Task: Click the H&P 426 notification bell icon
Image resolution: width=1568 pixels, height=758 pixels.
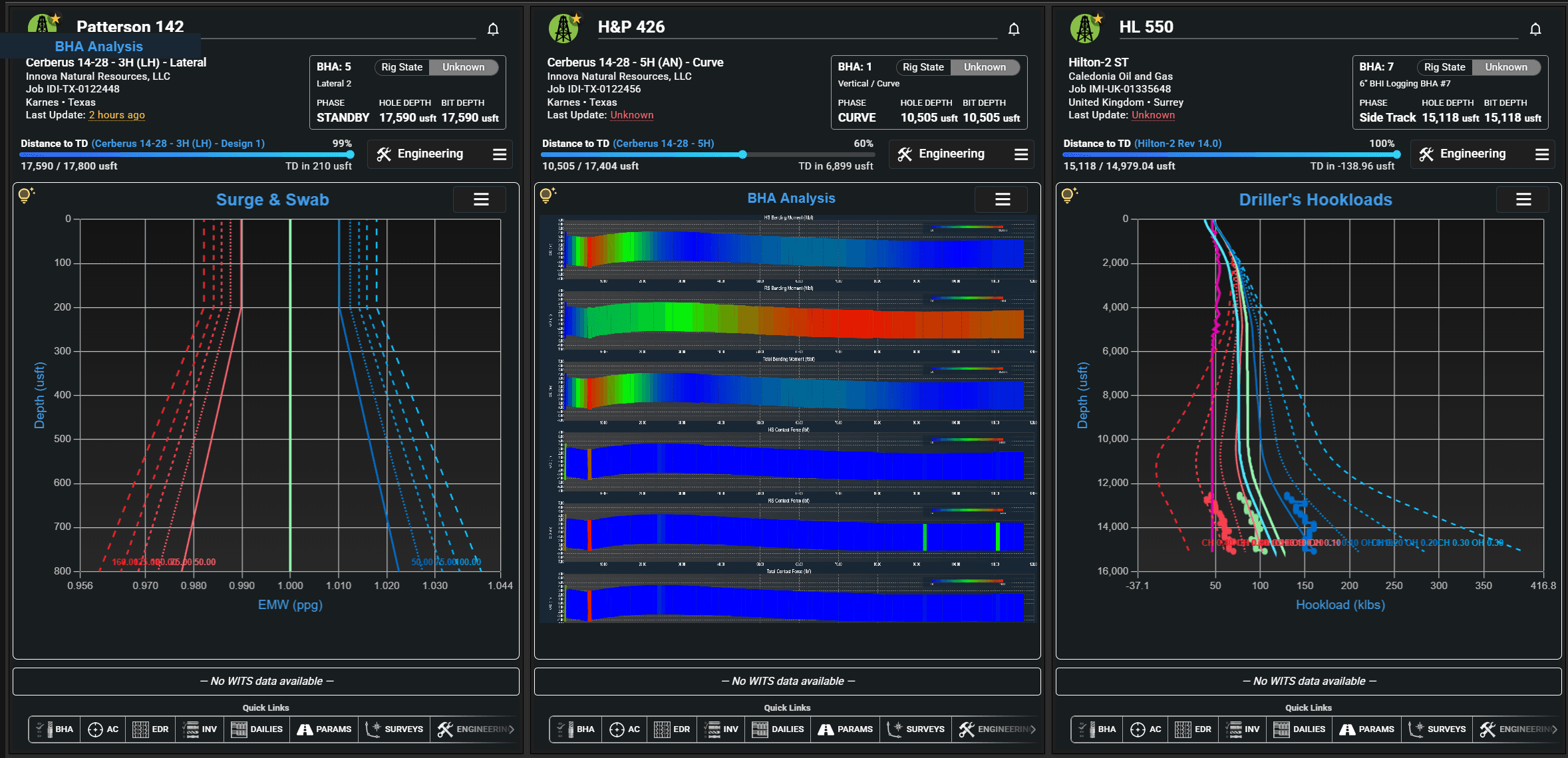Action: [x=1014, y=29]
